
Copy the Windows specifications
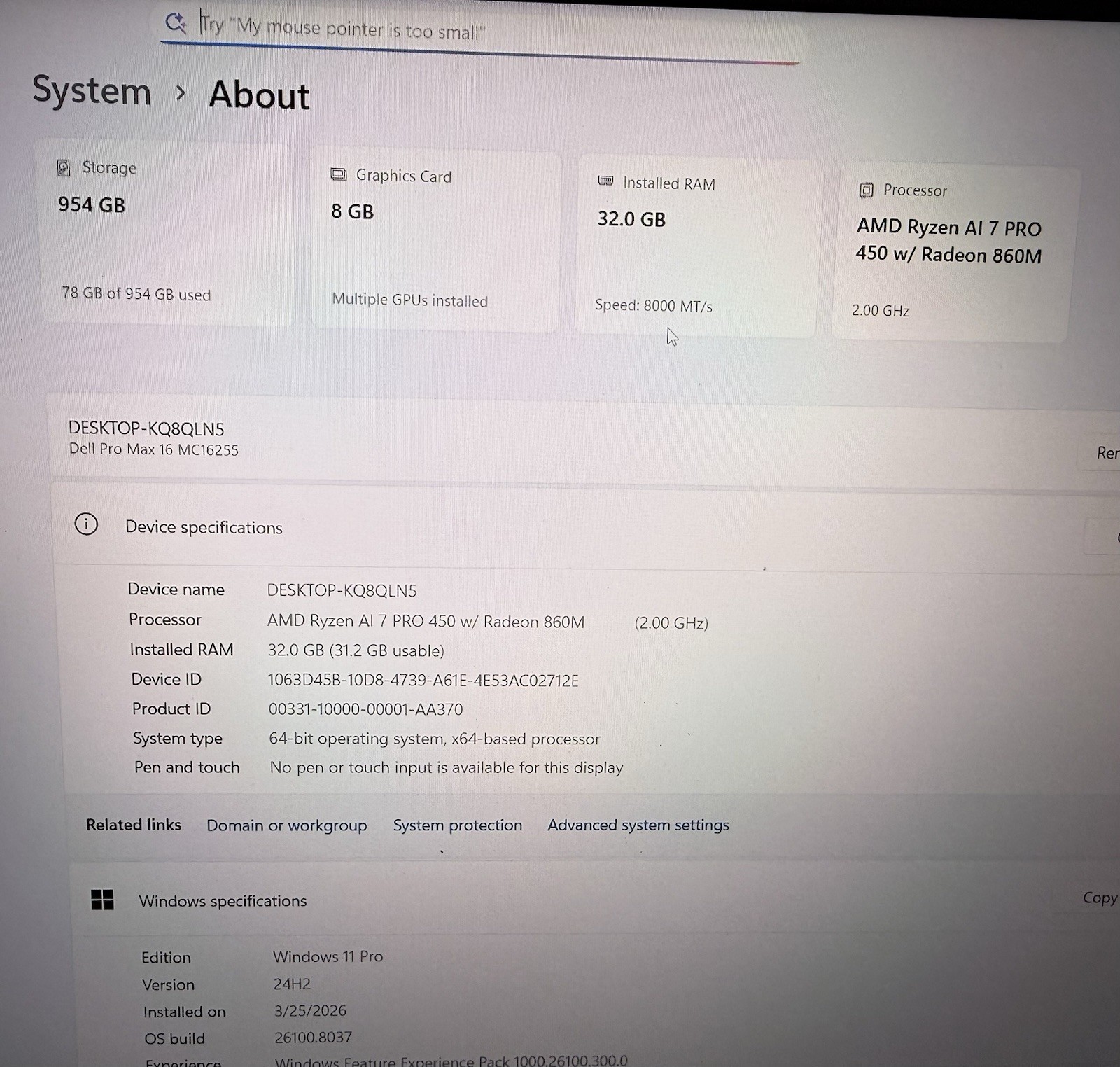(1100, 898)
